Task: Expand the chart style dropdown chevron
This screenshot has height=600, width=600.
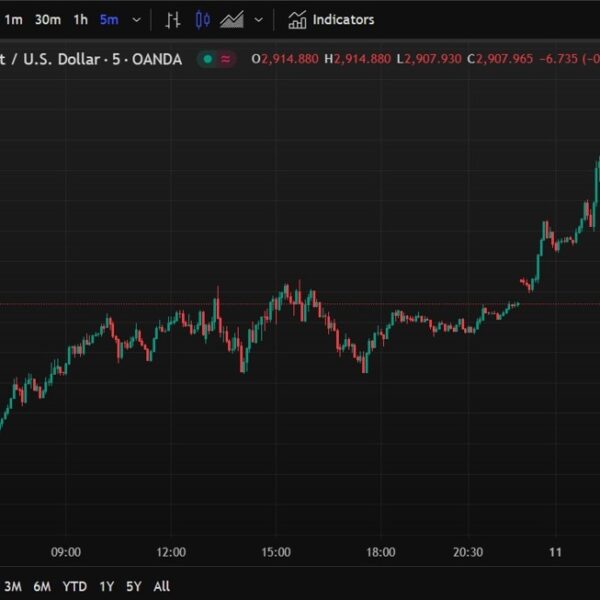Action: pos(259,20)
